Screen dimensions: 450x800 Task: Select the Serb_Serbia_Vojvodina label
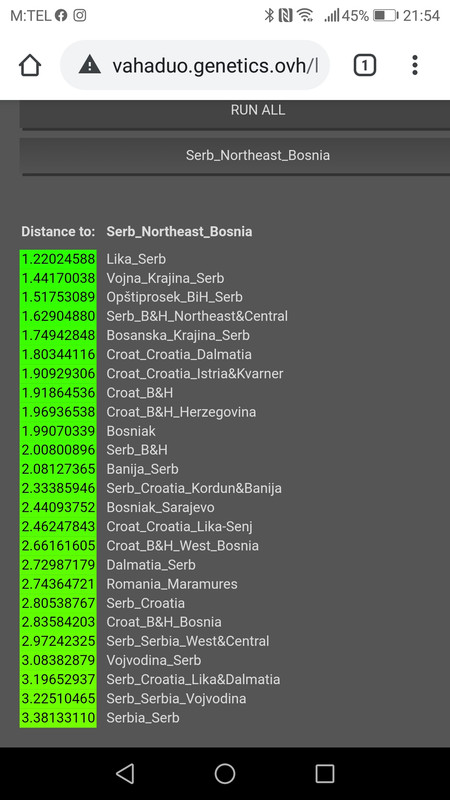click(176, 698)
